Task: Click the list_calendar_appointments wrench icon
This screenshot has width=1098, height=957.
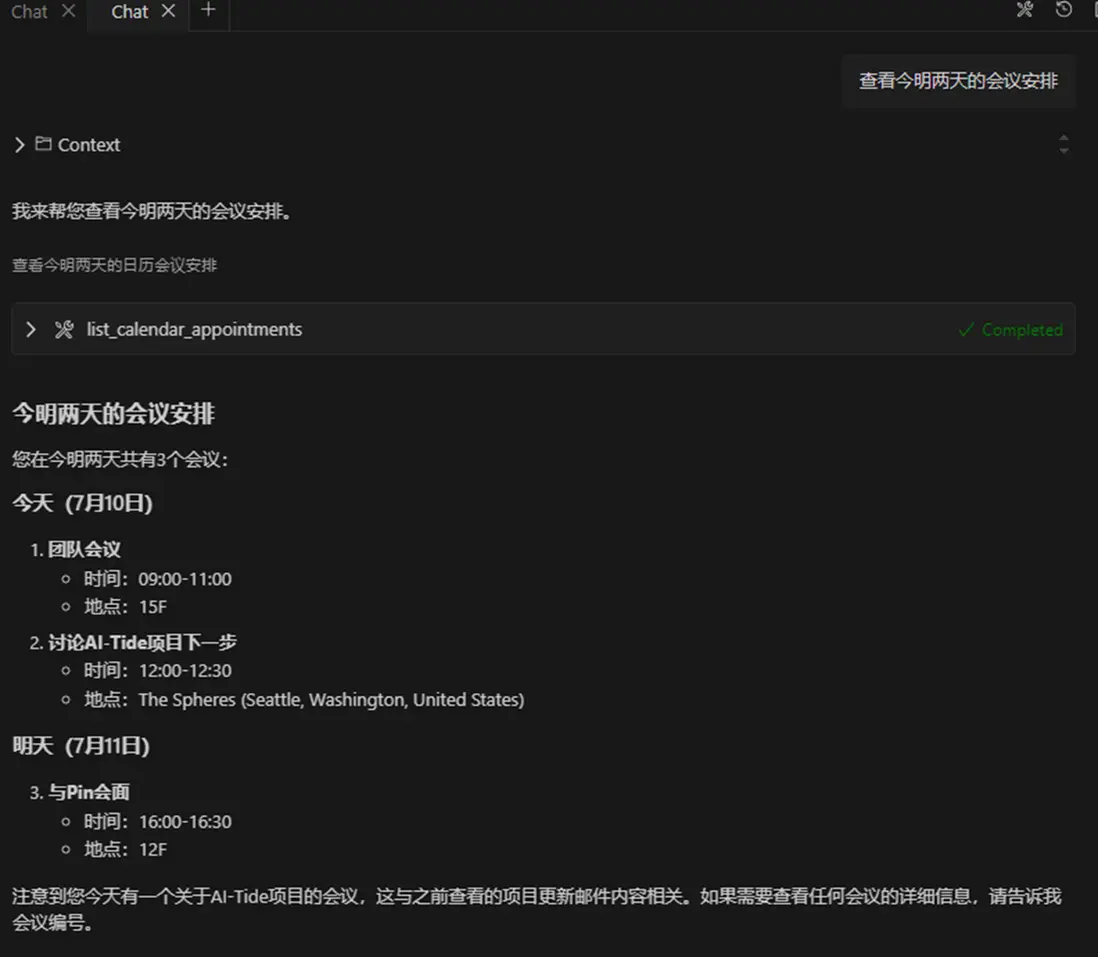Action: coord(64,329)
